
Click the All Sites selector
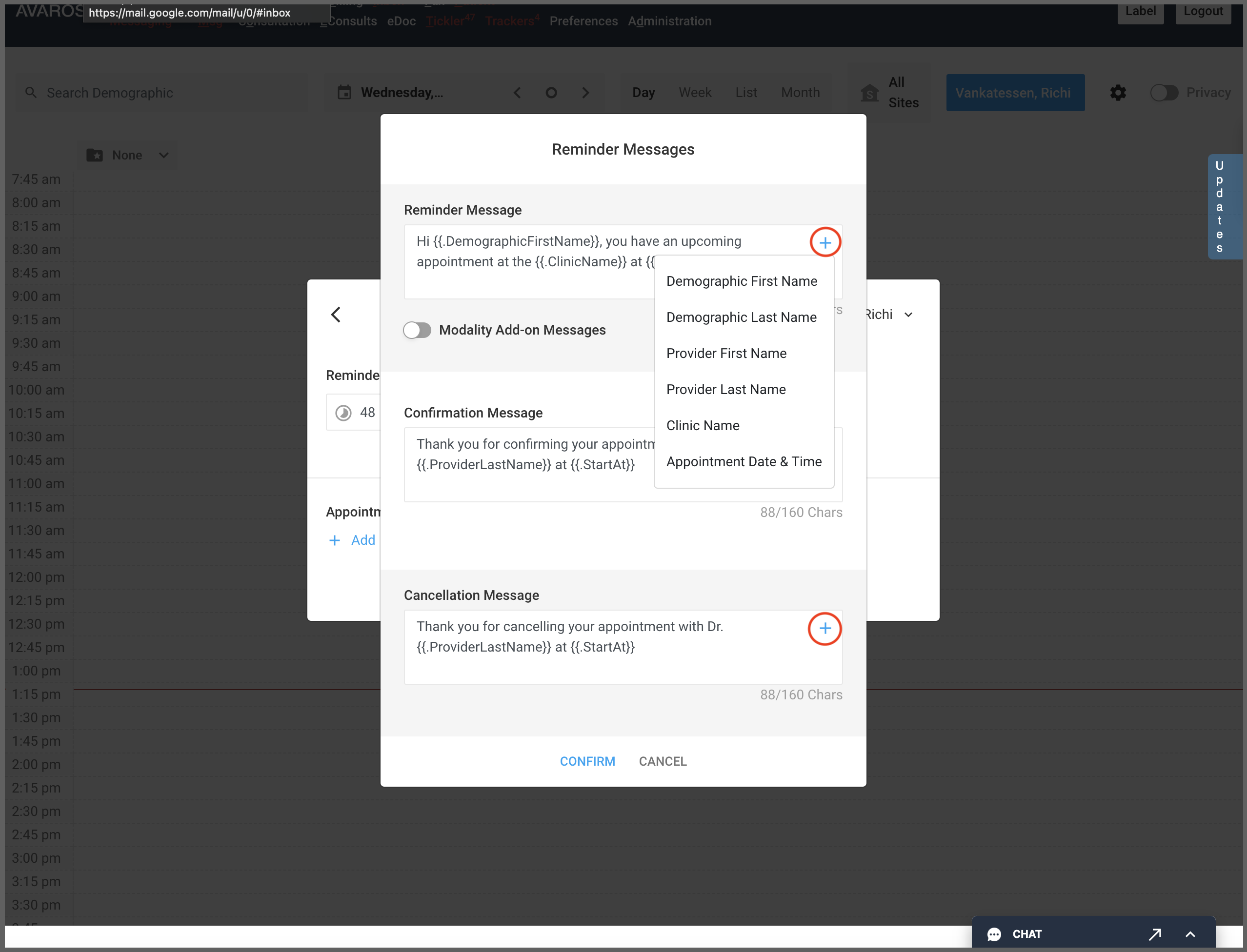click(x=889, y=92)
